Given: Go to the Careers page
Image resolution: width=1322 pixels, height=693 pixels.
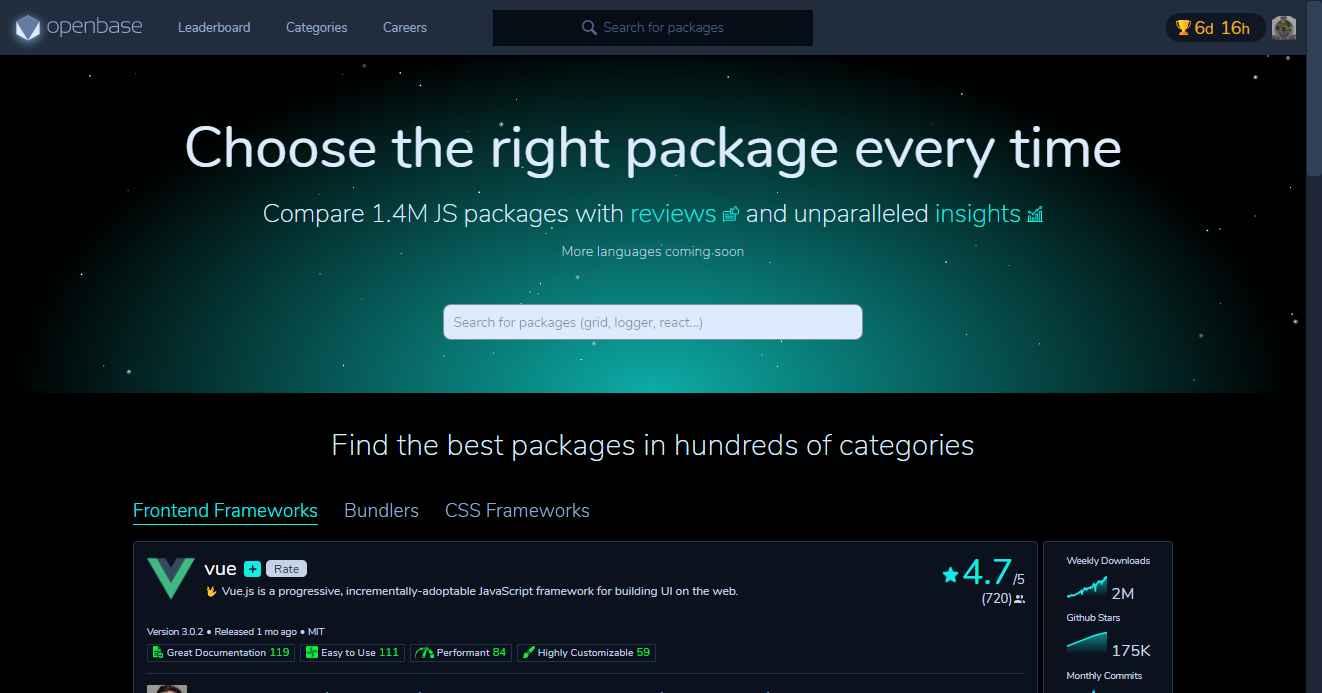Looking at the screenshot, I should point(405,28).
